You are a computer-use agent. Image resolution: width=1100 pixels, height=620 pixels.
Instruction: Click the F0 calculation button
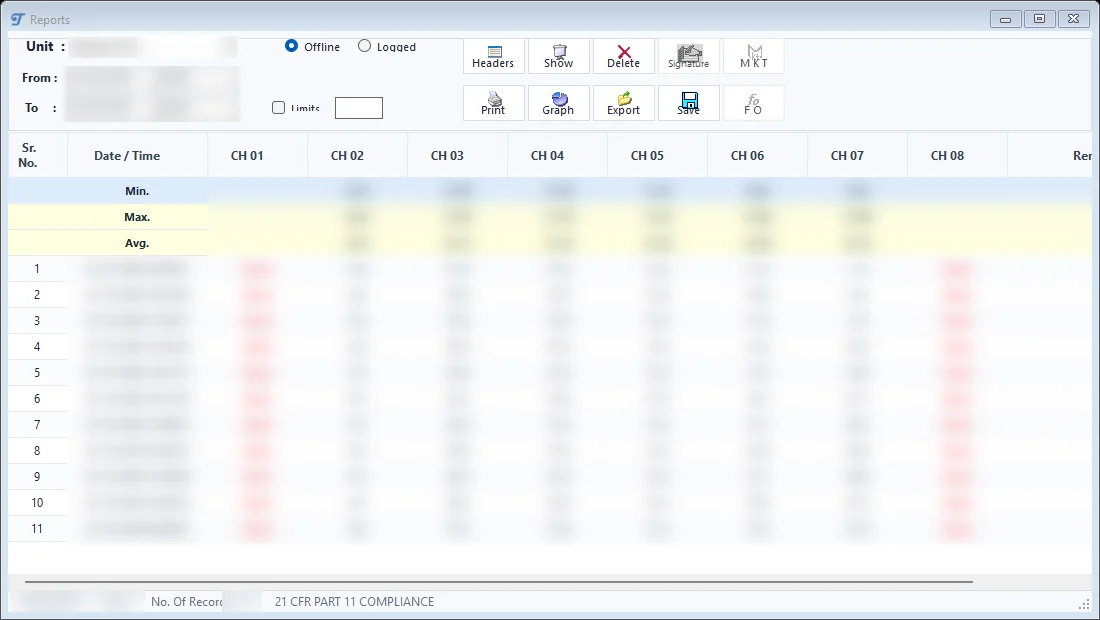[753, 103]
